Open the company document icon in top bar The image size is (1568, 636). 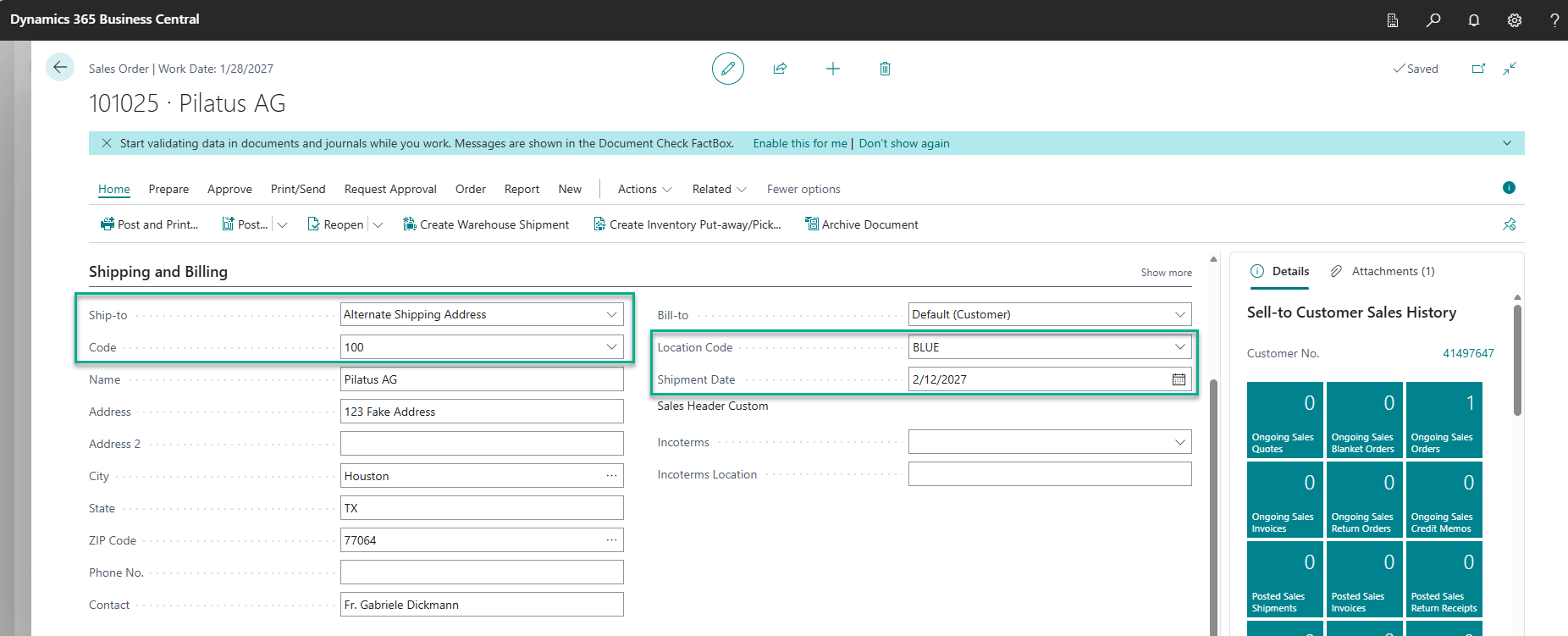(x=1393, y=19)
